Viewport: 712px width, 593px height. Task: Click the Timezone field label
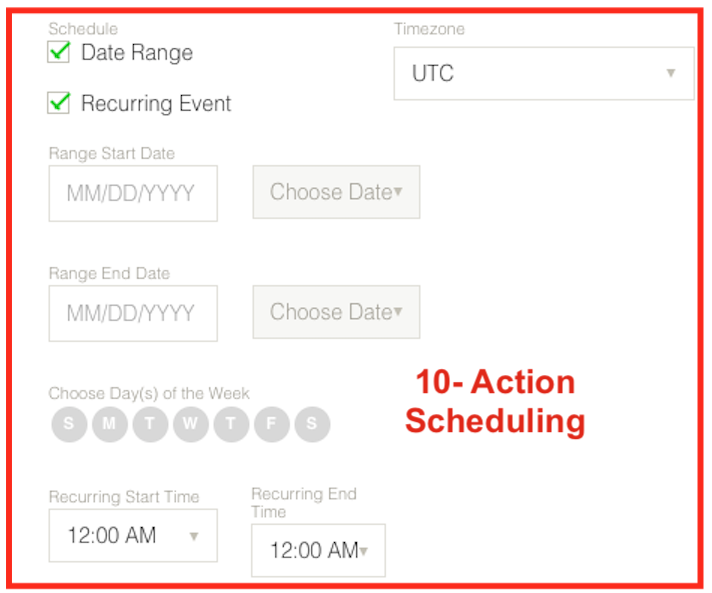click(429, 29)
